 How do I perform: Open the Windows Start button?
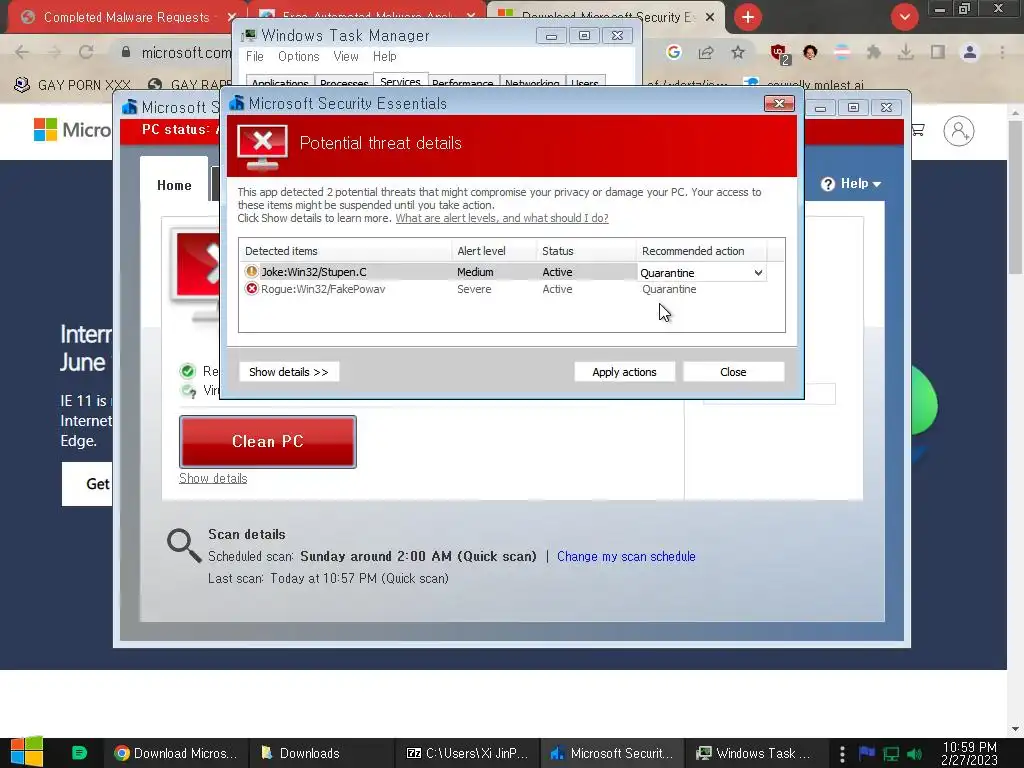point(27,752)
